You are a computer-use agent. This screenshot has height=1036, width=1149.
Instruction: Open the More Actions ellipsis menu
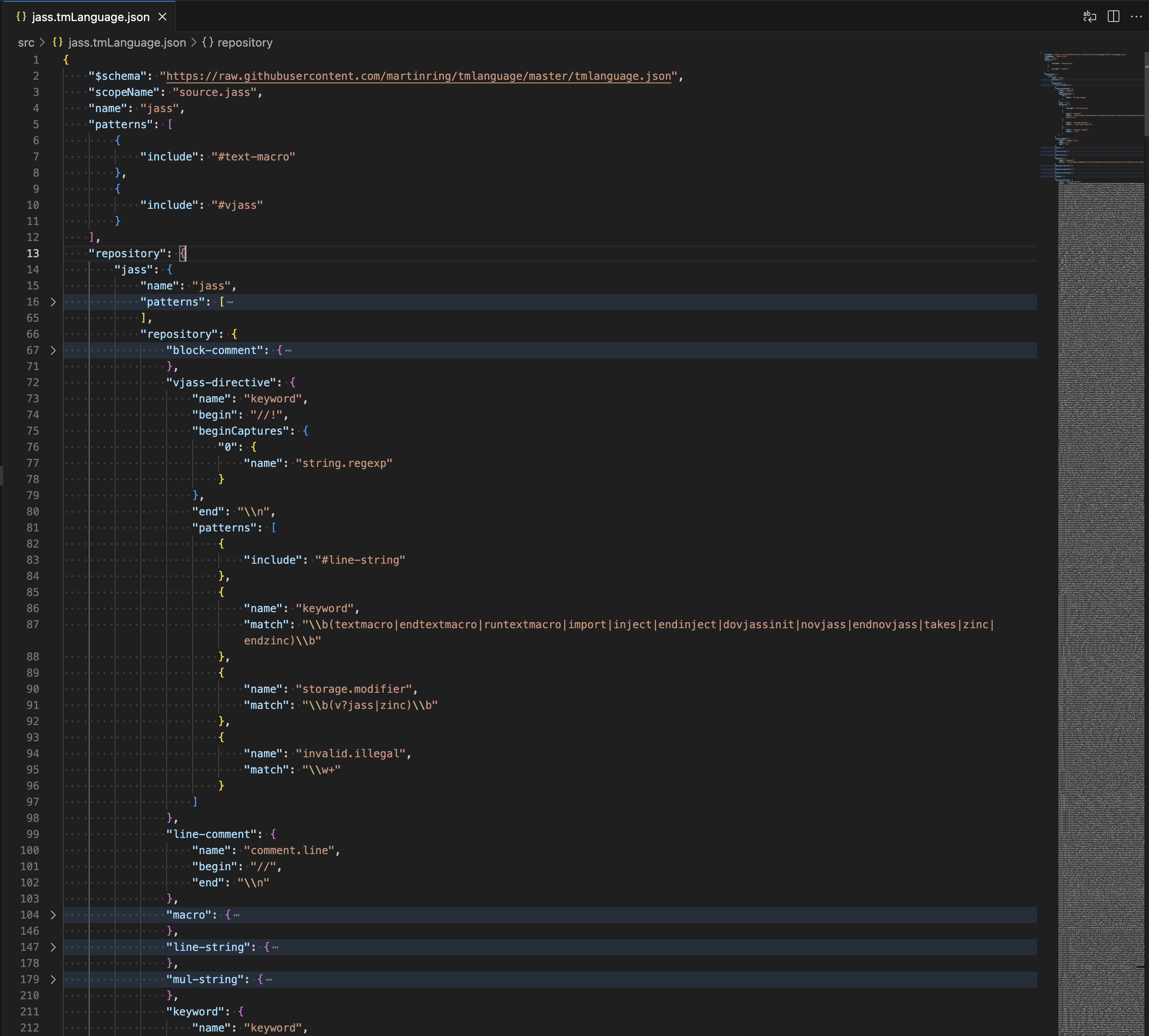pos(1136,17)
